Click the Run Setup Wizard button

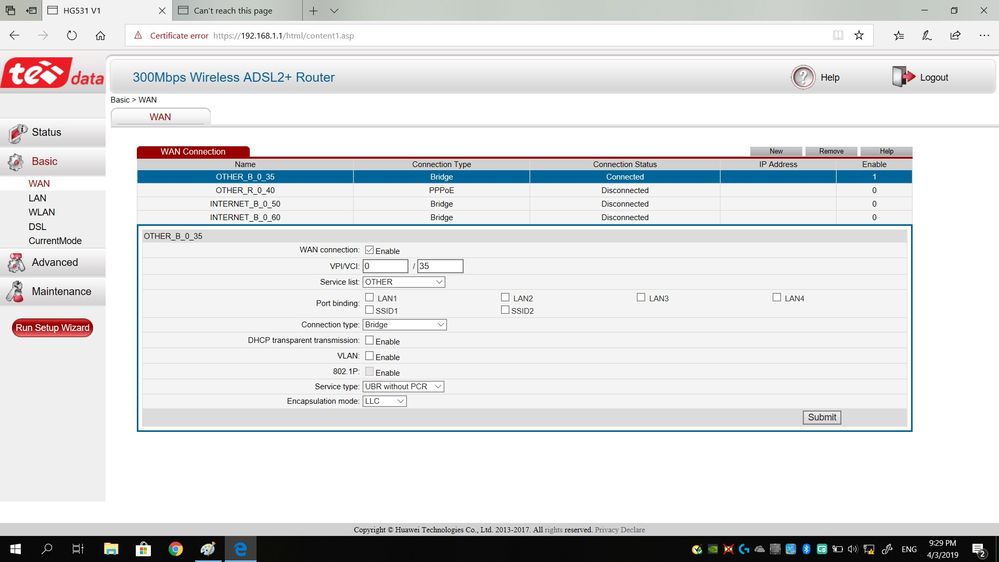52,328
